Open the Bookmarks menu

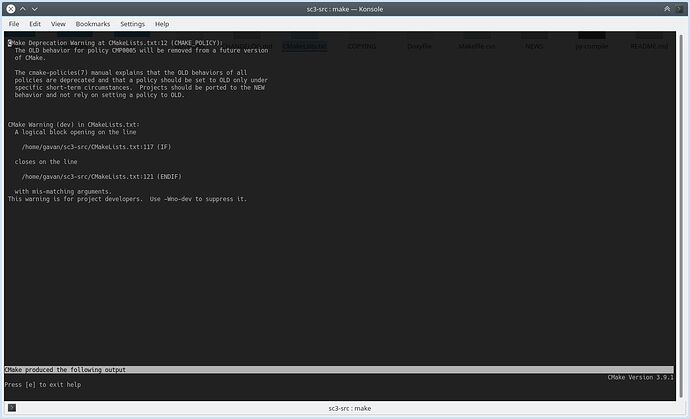[93, 23]
